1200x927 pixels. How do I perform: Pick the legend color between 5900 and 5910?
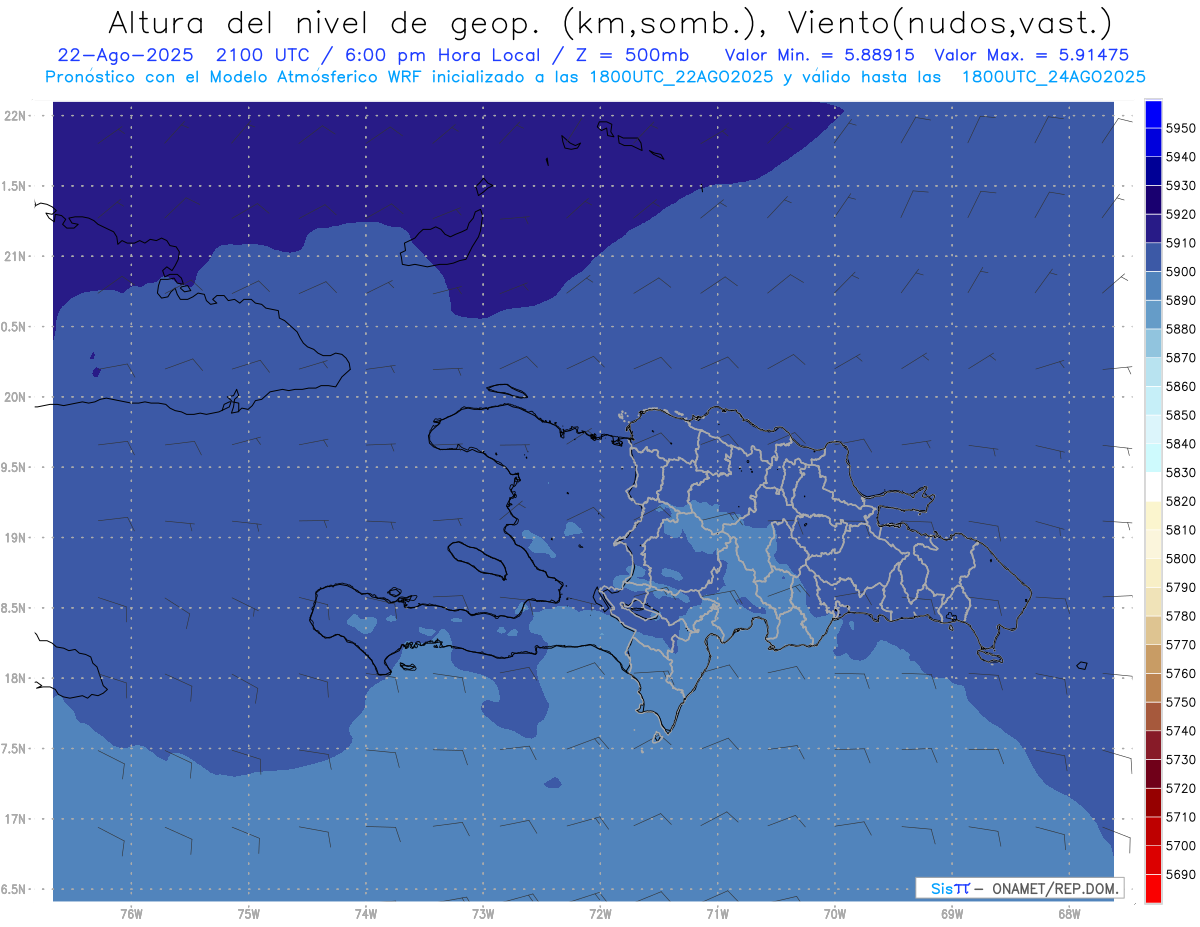click(1152, 258)
